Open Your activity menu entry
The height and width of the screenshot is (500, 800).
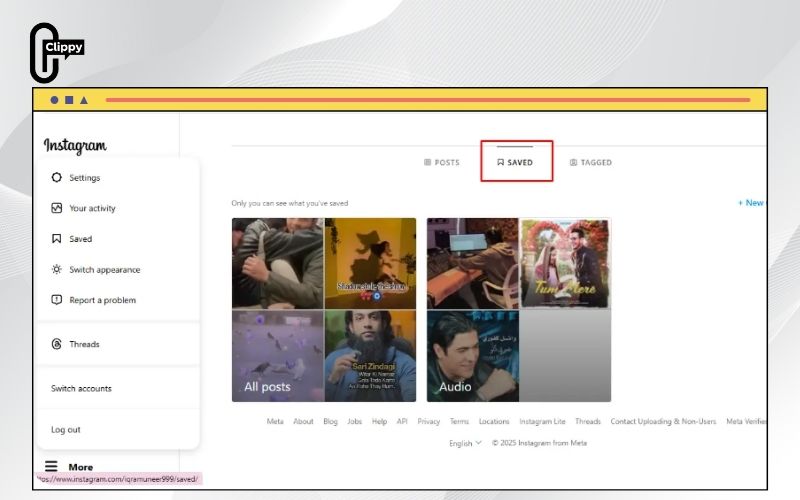click(x=118, y=208)
